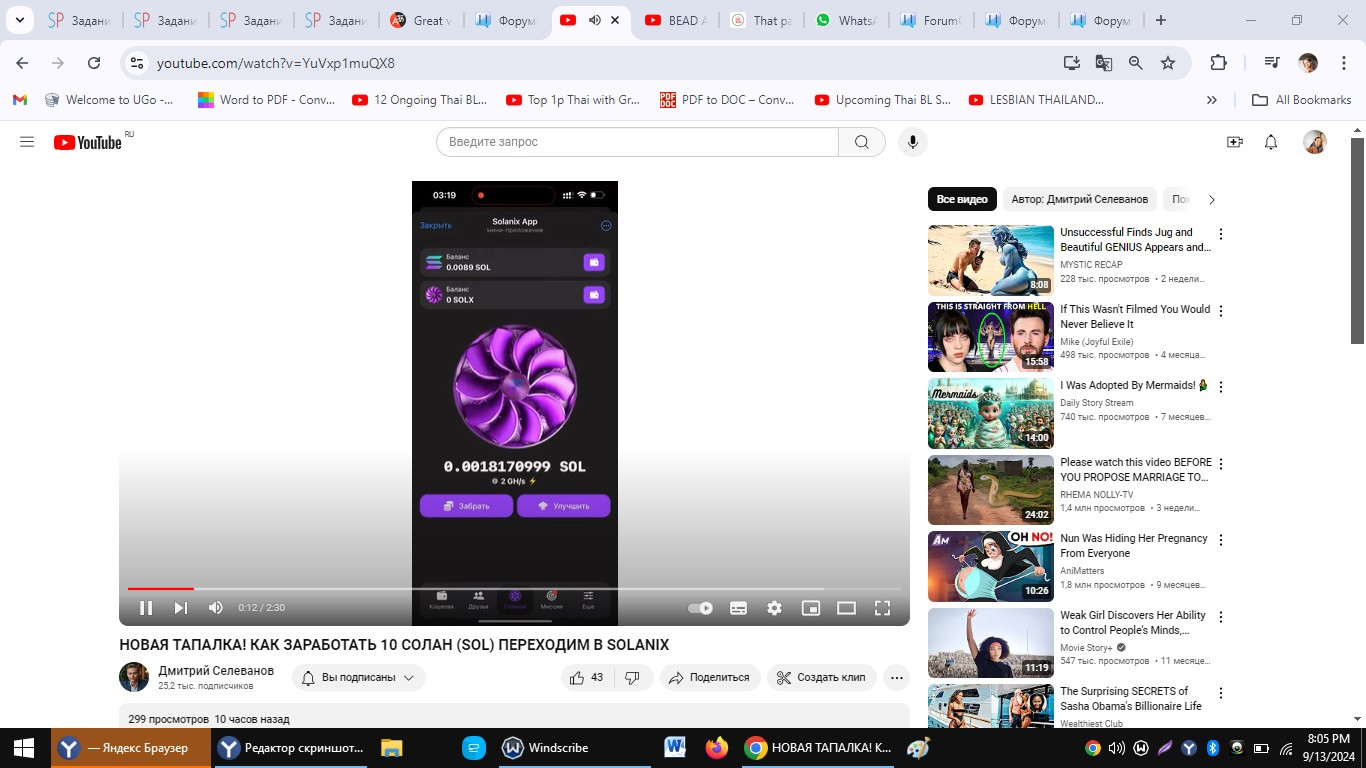Open the Extensions puzzle icon
Screen dimensions: 1366x768
1218,63
